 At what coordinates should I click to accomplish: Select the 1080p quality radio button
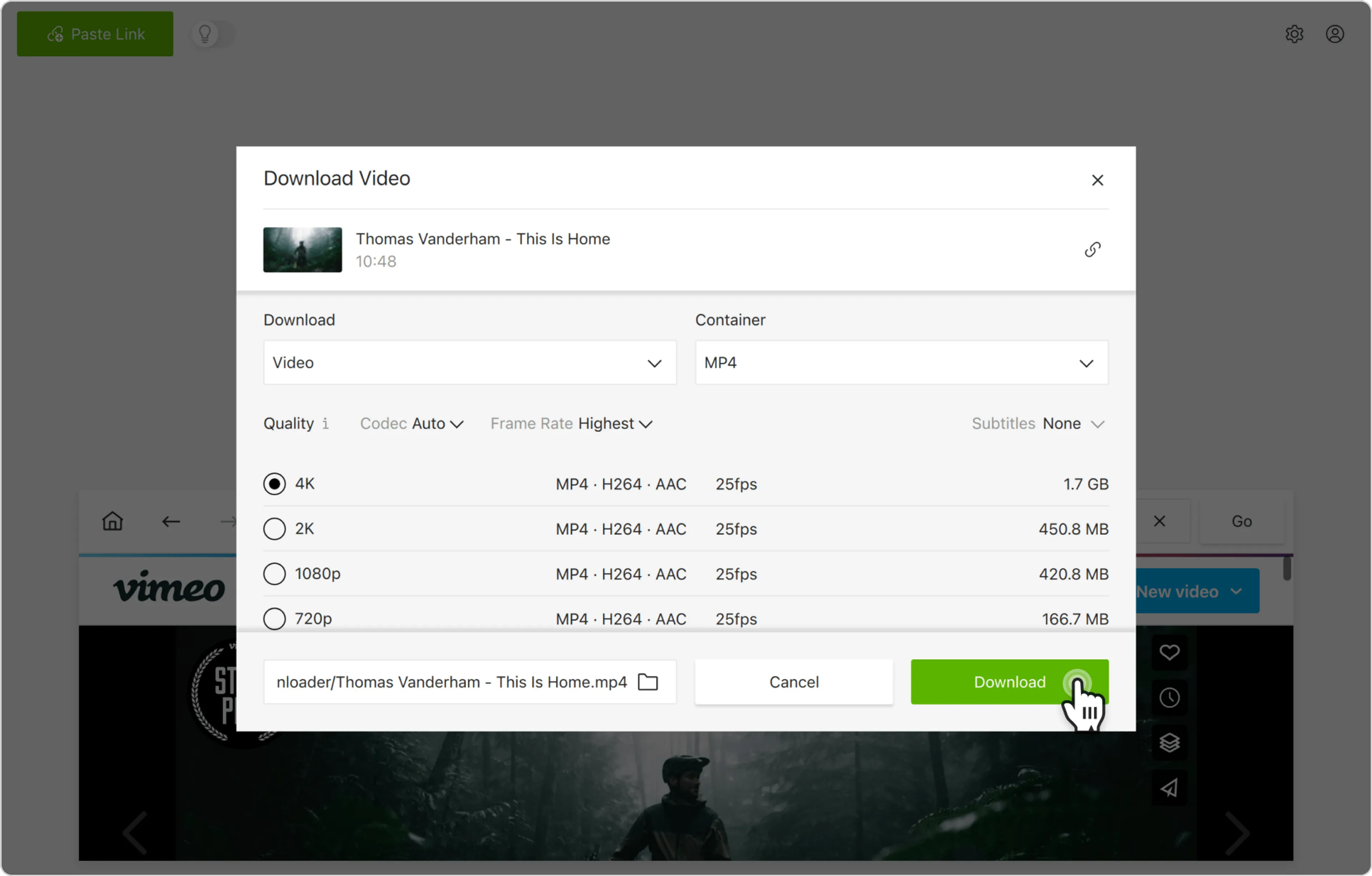point(275,574)
